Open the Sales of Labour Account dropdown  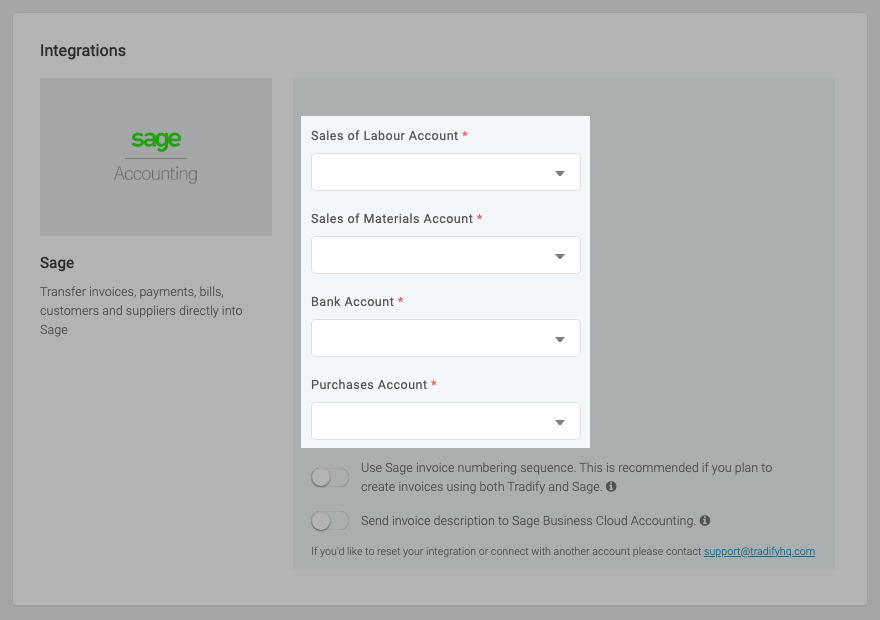445,171
